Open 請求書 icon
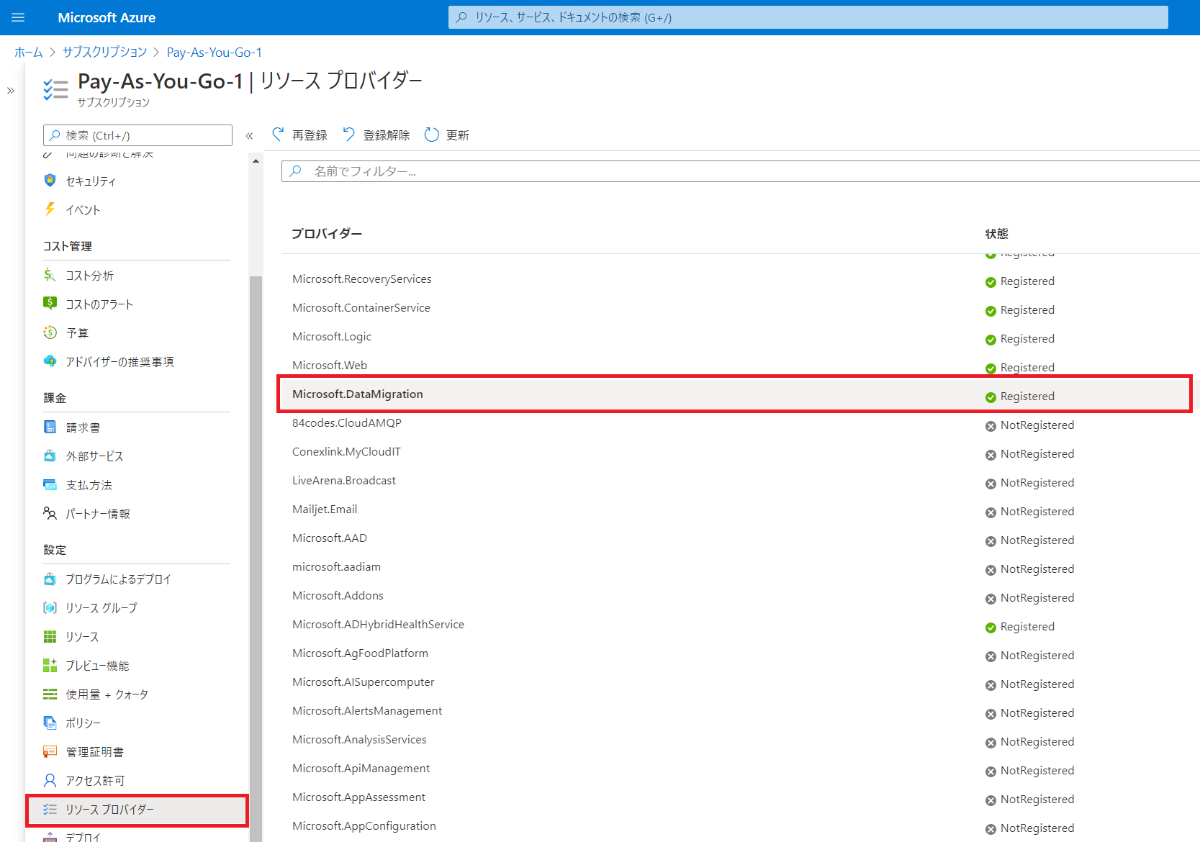The height and width of the screenshot is (842, 1200). (x=50, y=427)
